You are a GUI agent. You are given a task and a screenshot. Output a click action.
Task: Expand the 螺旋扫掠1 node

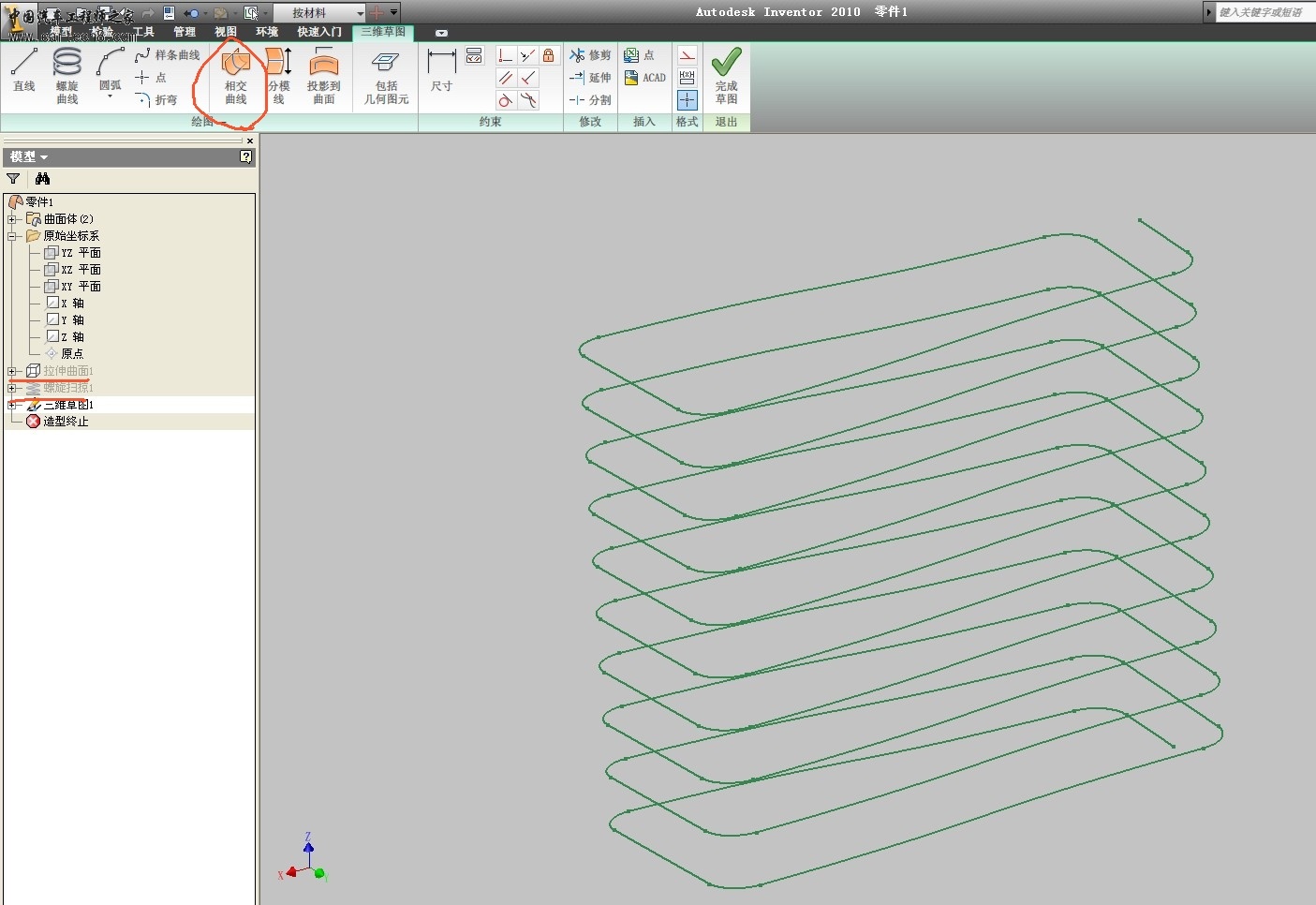tap(12, 388)
